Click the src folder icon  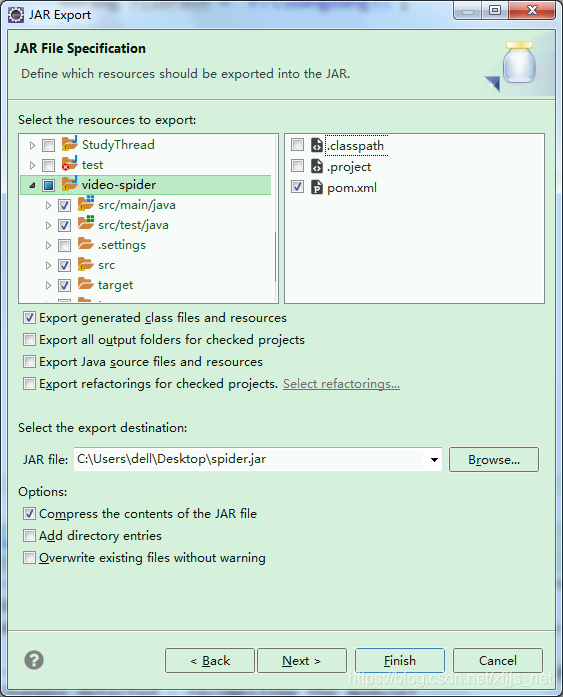85,264
